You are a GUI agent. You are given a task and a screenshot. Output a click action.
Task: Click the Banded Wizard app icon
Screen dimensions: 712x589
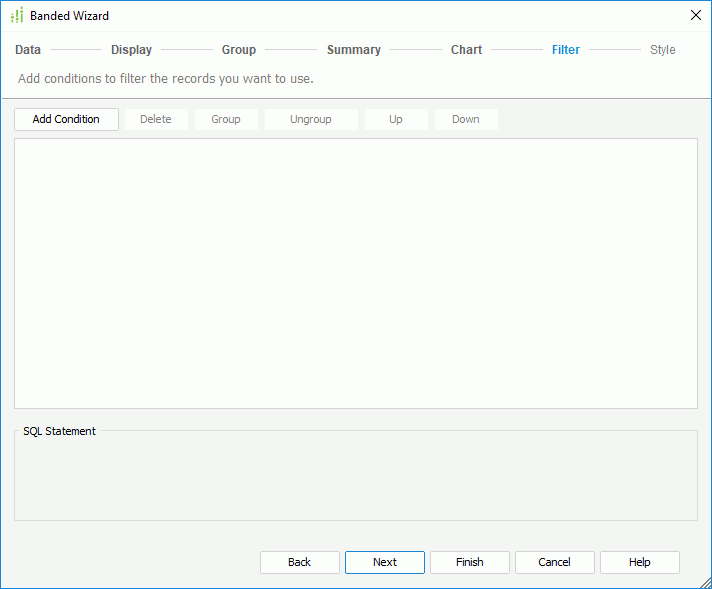[x=17, y=15]
